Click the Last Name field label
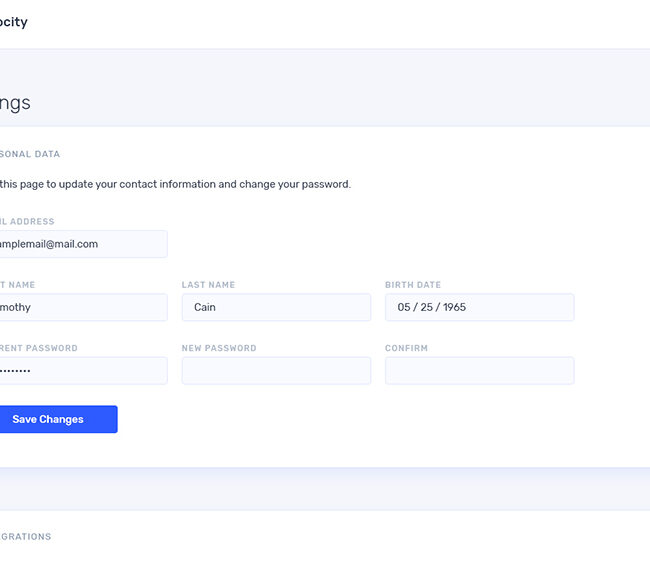 pos(208,285)
